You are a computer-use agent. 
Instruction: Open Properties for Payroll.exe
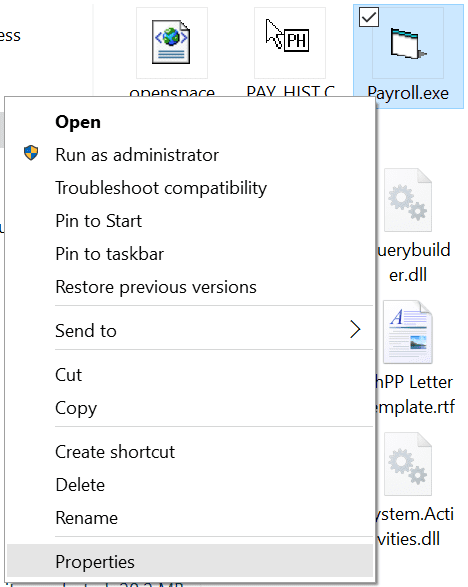190,562
